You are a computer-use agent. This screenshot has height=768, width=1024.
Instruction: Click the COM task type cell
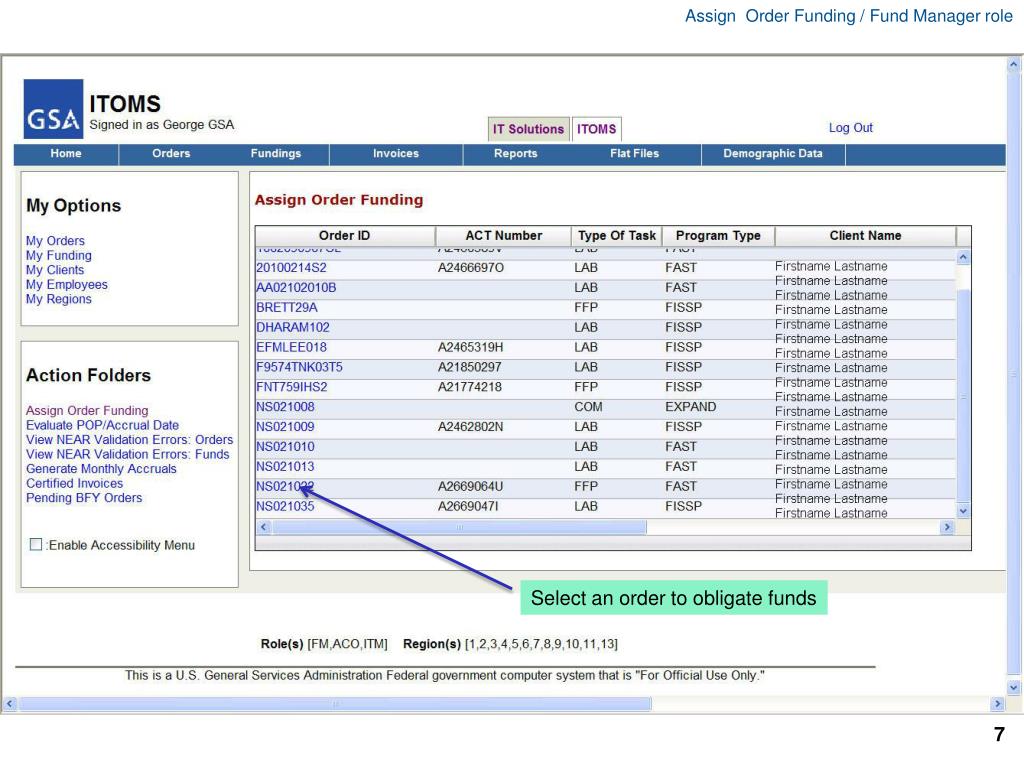coord(588,407)
